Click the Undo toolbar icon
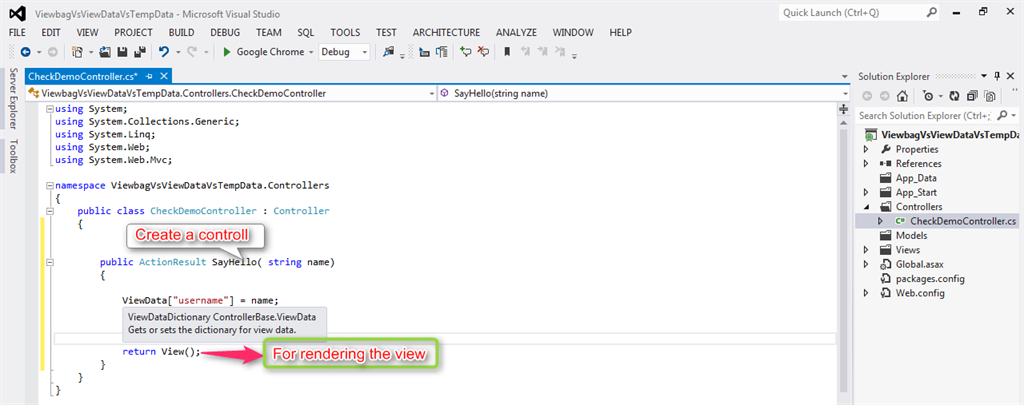Screen dimensions: 1024x405 pyautogui.click(x=164, y=52)
